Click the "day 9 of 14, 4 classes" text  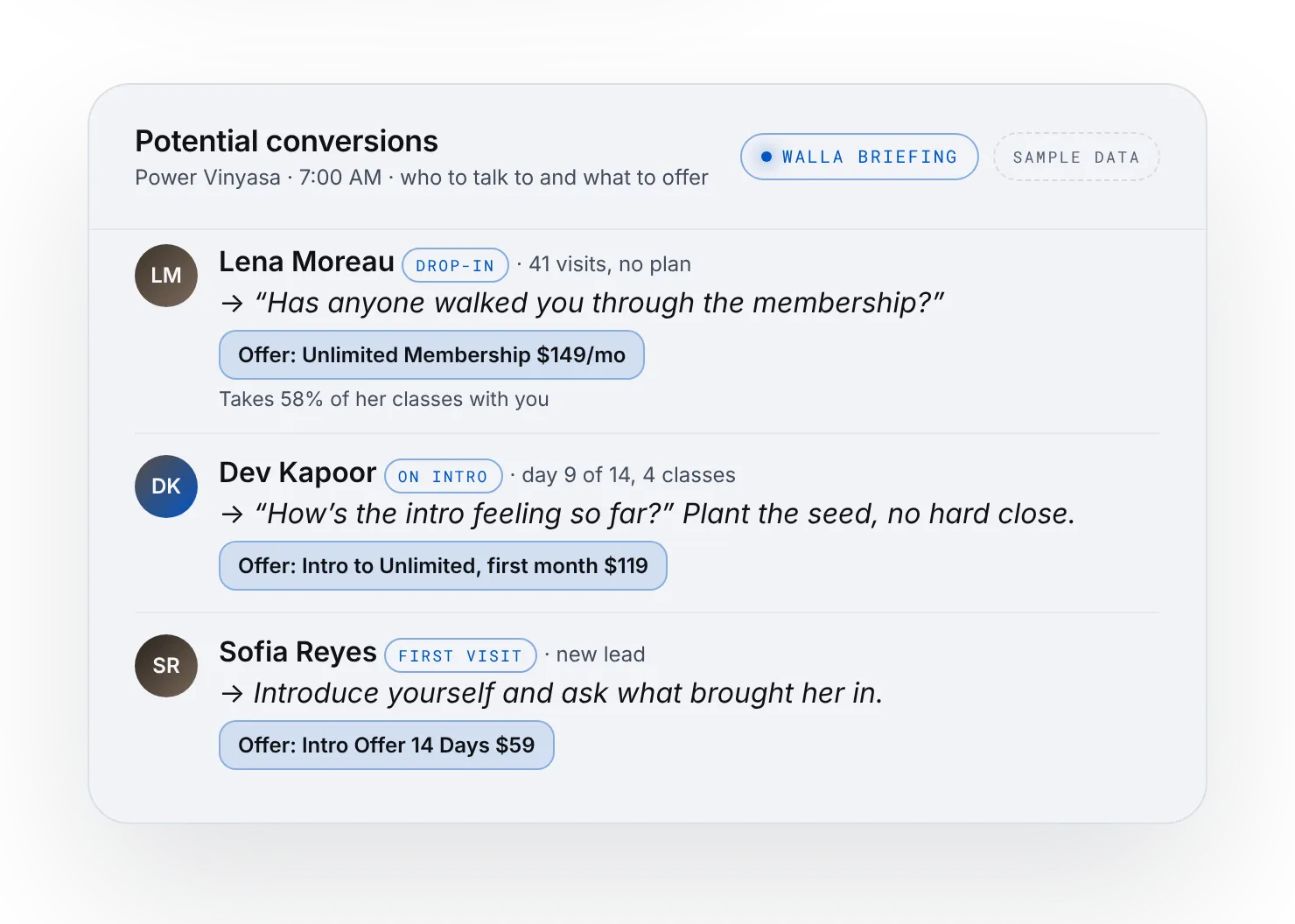(628, 475)
